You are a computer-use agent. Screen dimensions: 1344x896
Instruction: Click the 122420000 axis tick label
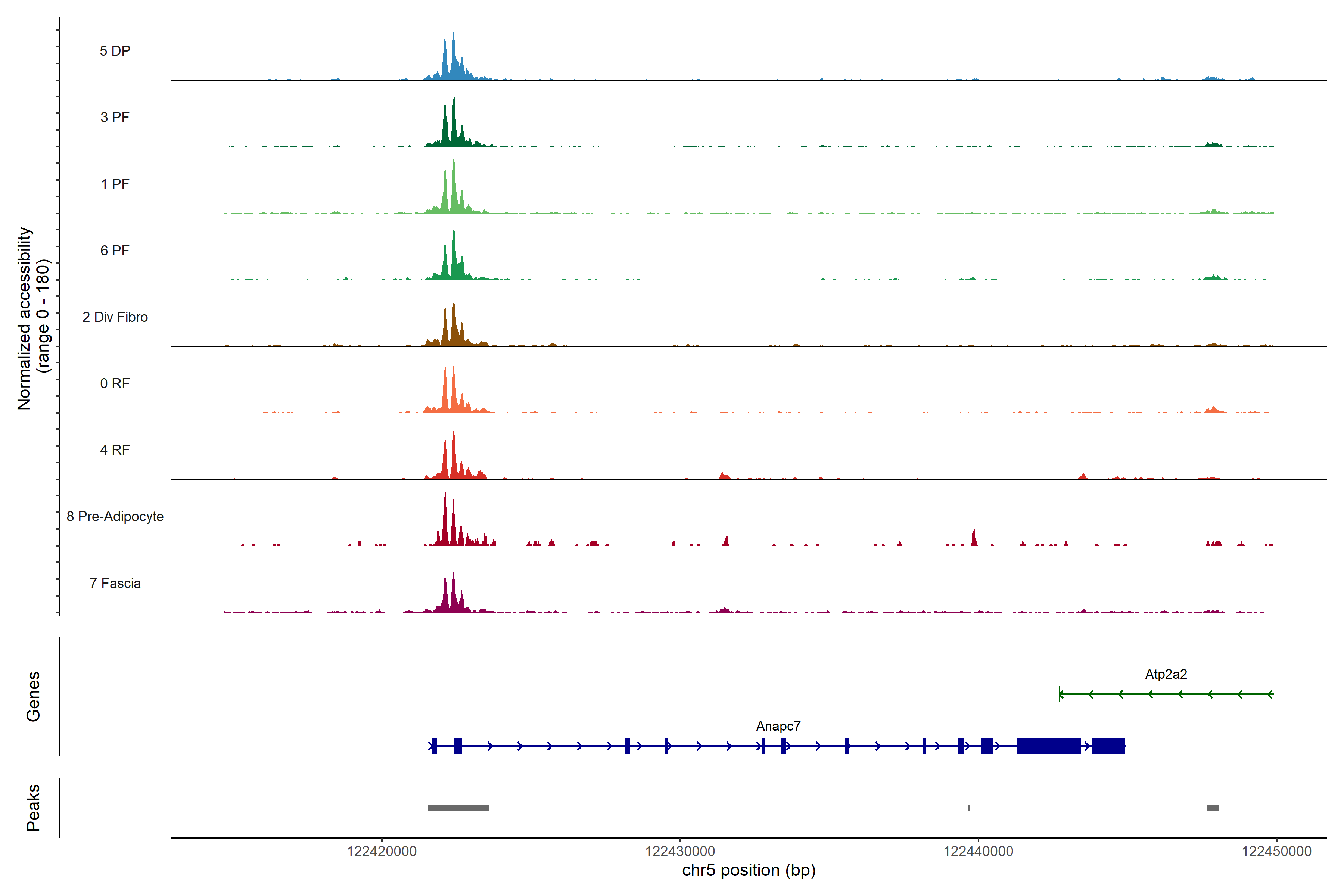tap(382, 852)
